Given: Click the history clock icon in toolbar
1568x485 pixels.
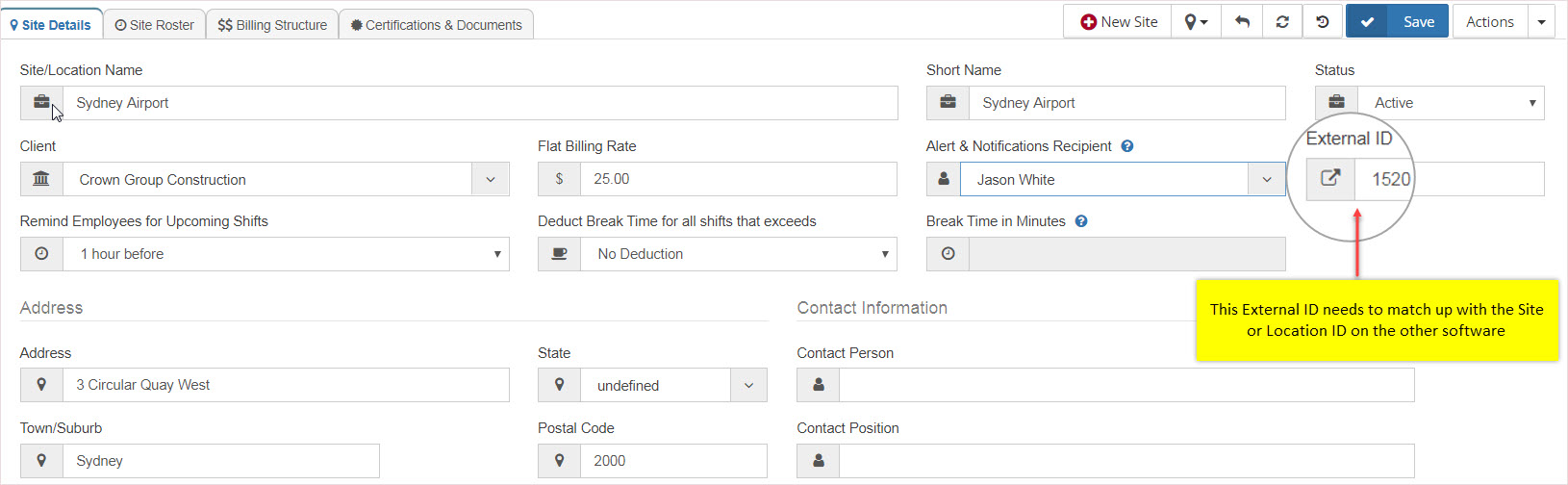Looking at the screenshot, I should point(1323,22).
